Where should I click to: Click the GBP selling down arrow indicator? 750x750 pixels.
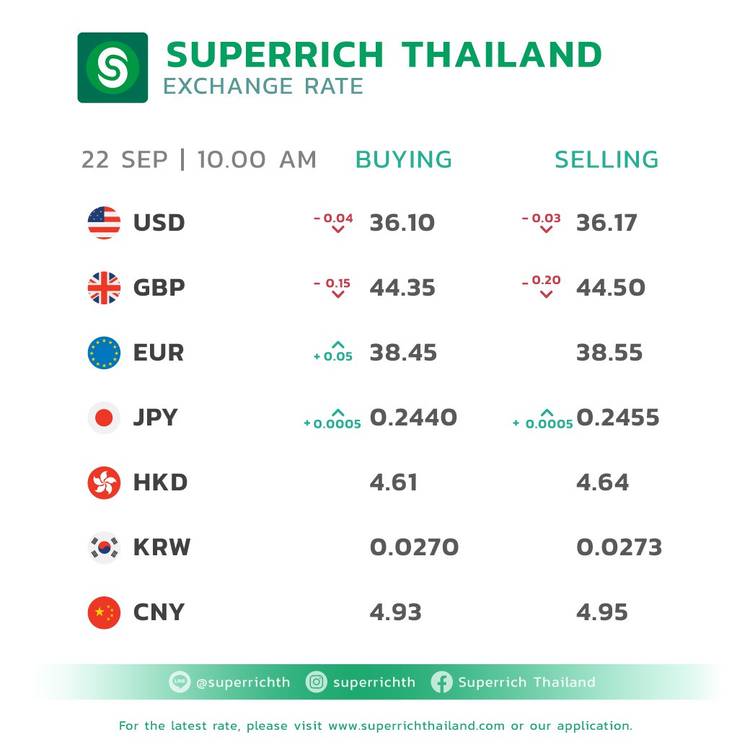coord(546,294)
